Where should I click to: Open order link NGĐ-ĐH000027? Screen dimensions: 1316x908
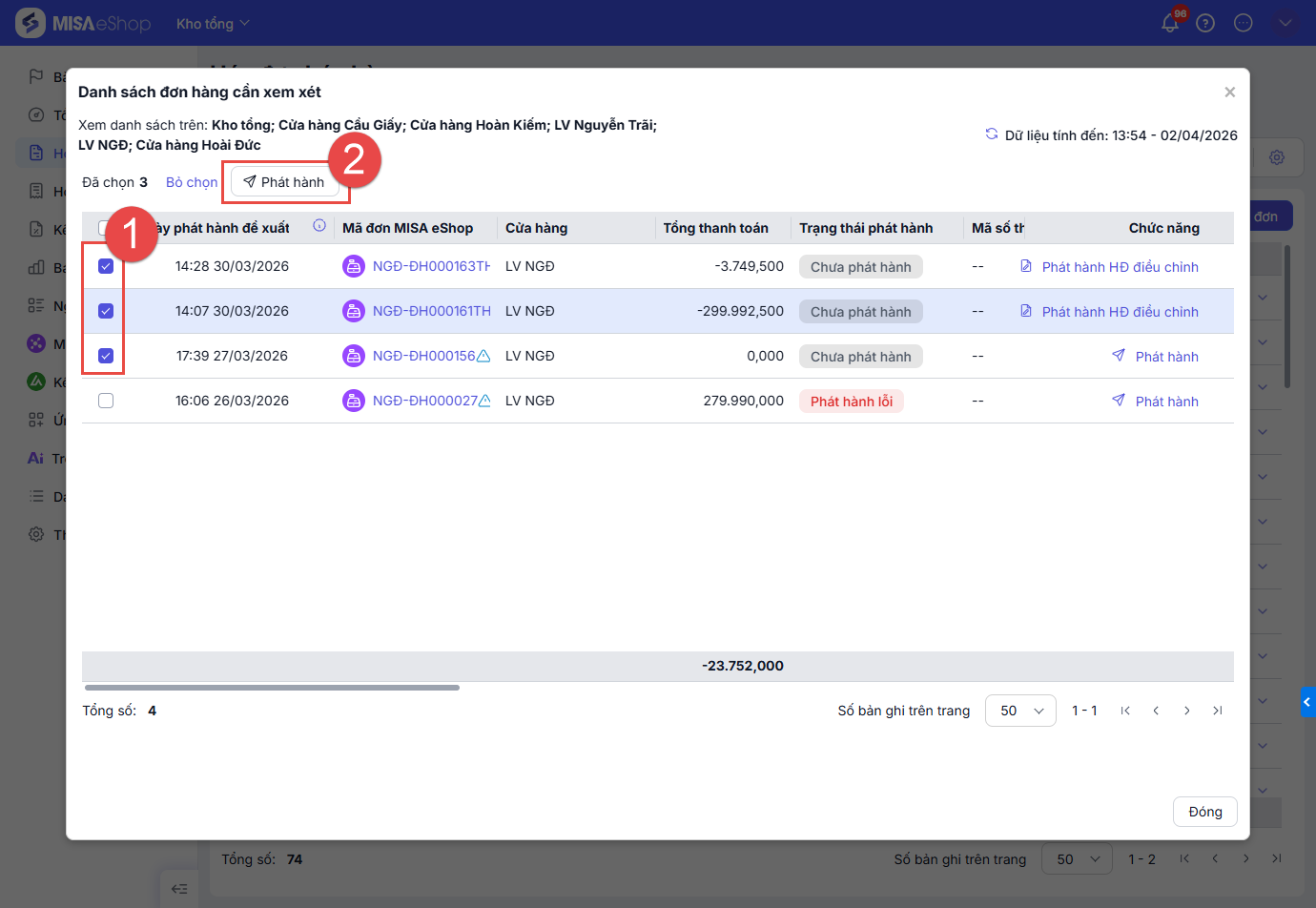pos(424,402)
